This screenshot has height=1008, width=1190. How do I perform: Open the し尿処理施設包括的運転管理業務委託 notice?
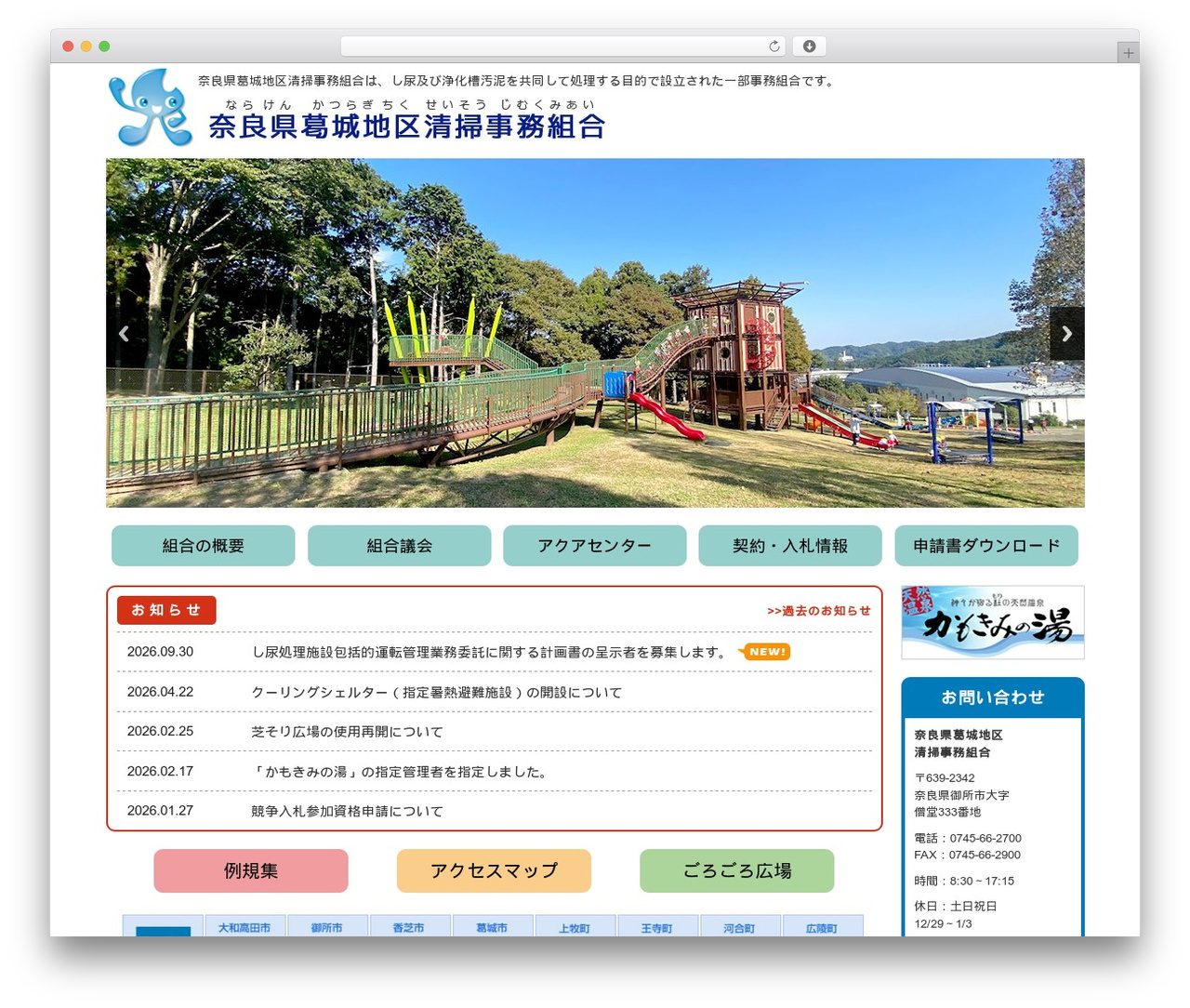pos(490,652)
